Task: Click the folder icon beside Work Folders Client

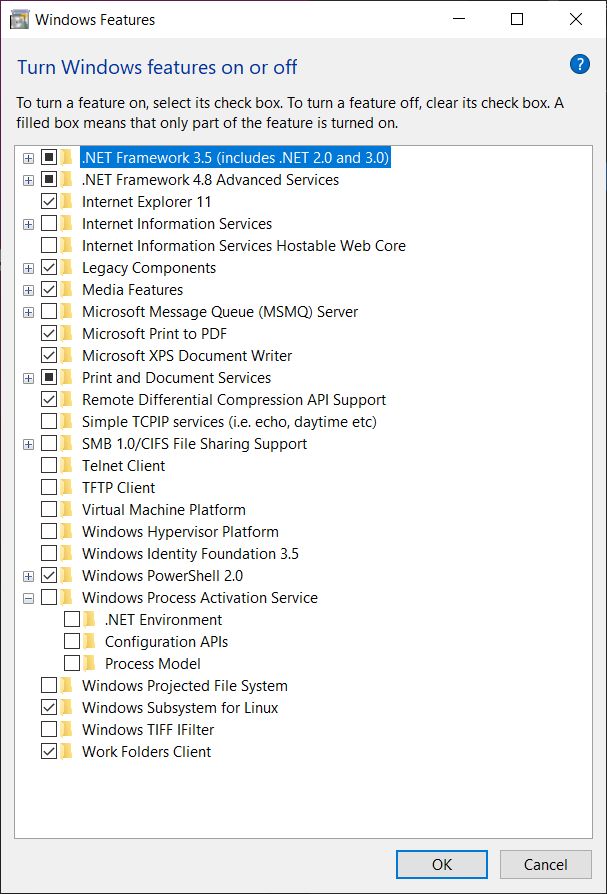Action: [67, 751]
